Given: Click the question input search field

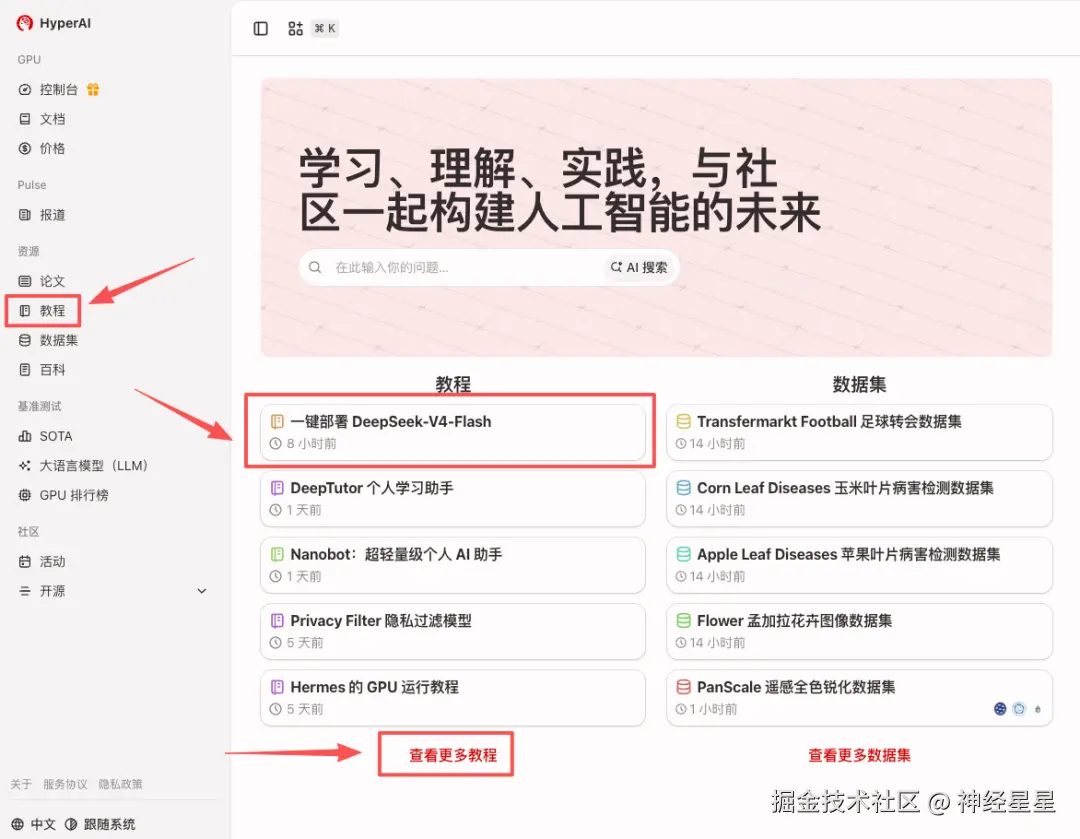Looking at the screenshot, I should point(450,267).
